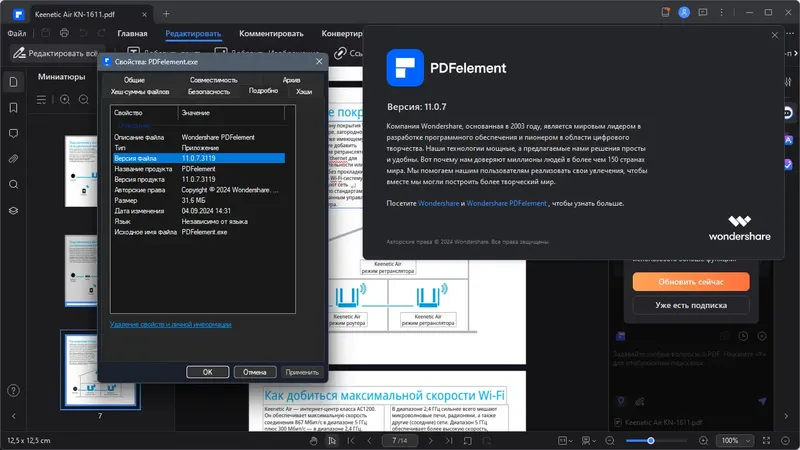Open the attachments paperclip panel

point(14,159)
